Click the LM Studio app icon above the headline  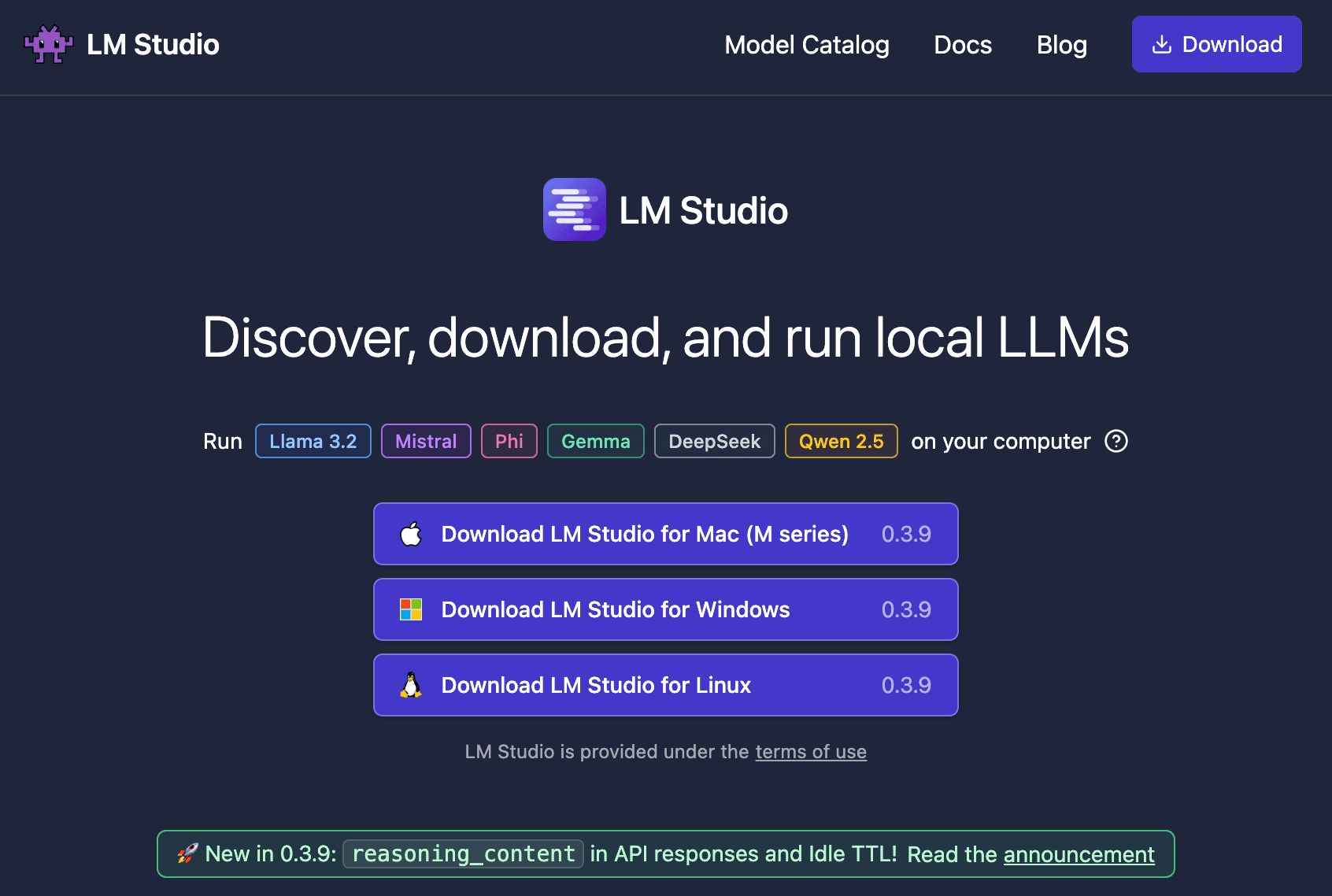574,209
